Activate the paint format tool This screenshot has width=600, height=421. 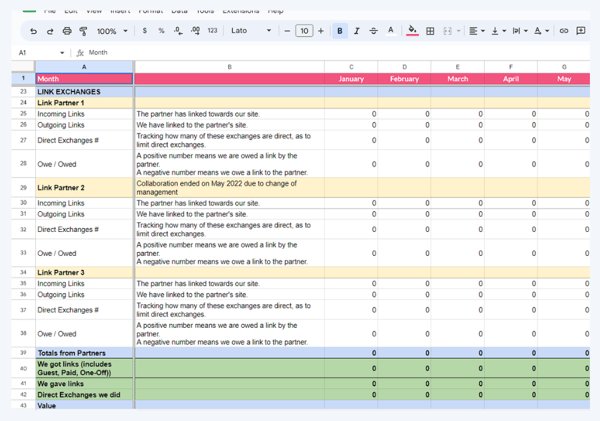(x=83, y=31)
